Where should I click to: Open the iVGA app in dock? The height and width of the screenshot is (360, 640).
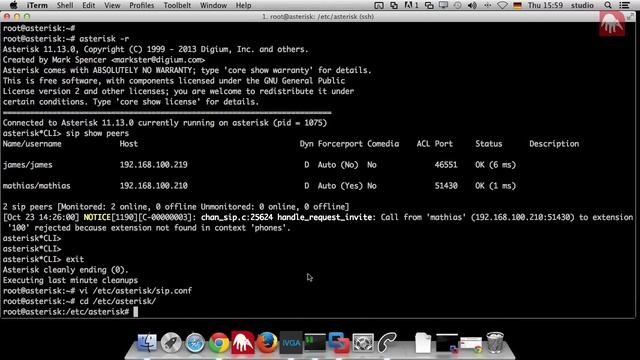click(291, 342)
